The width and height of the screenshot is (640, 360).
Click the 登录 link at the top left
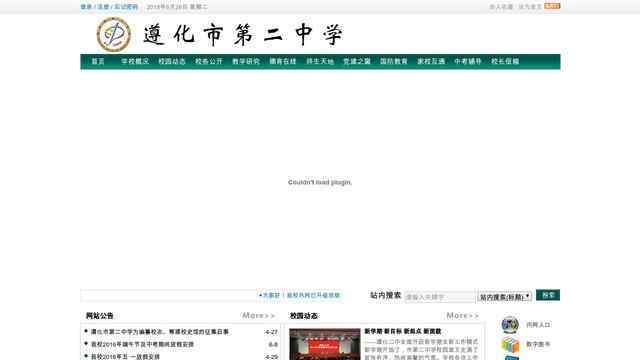pyautogui.click(x=86, y=7)
